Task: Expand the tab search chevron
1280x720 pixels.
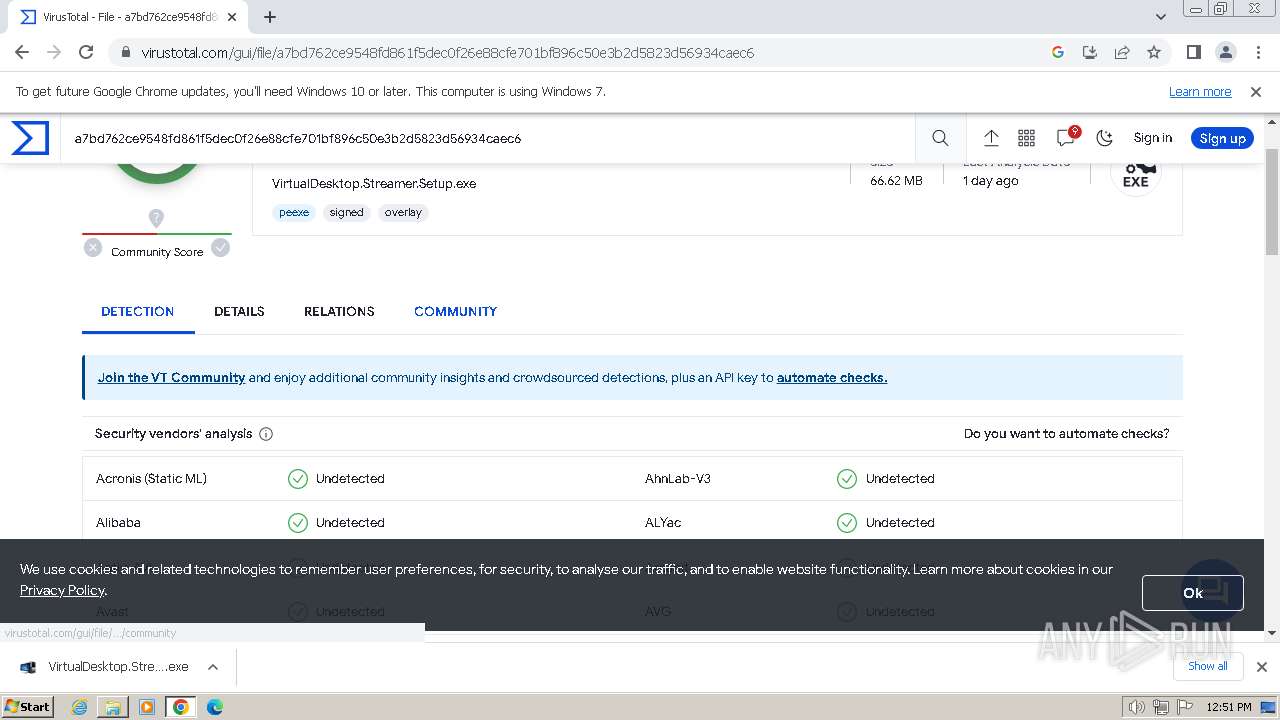Action: point(1161,17)
